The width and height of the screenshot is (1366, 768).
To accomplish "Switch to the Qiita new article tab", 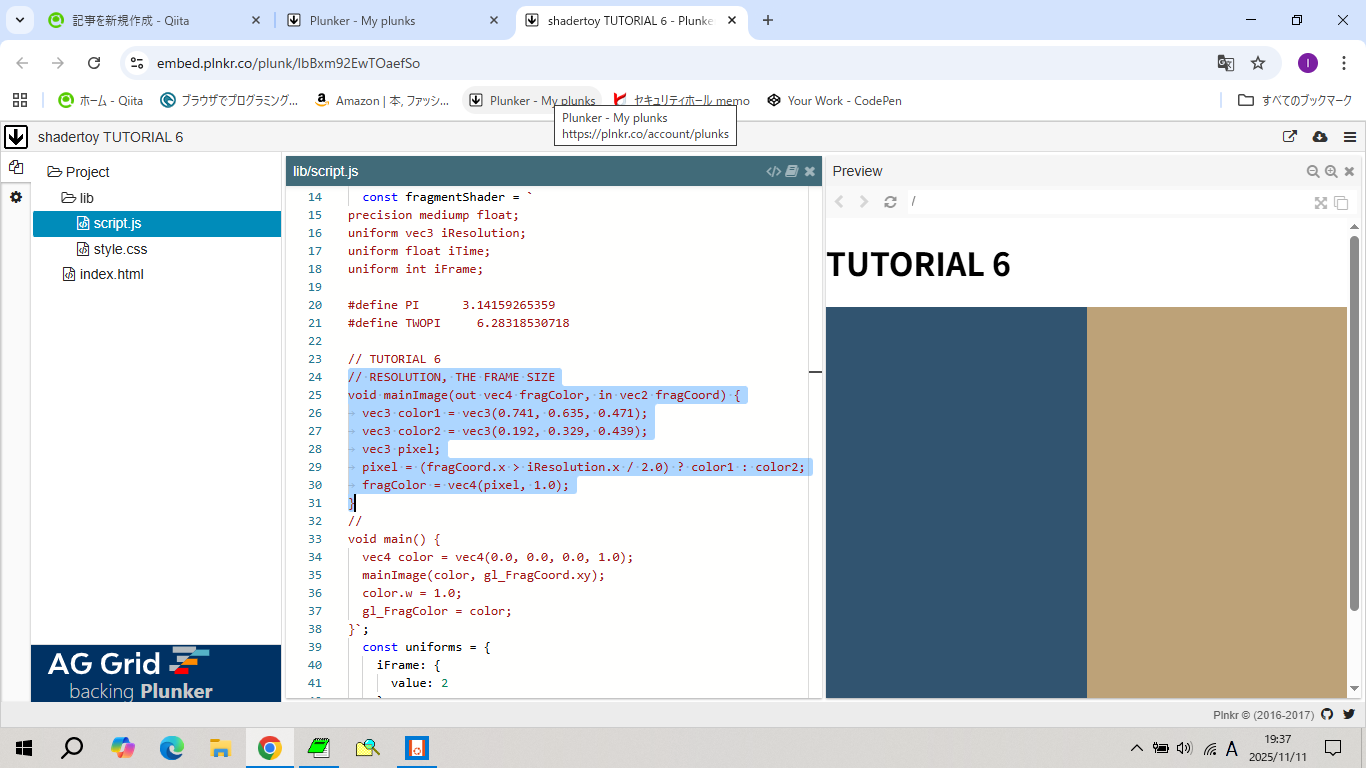I will (x=155, y=20).
